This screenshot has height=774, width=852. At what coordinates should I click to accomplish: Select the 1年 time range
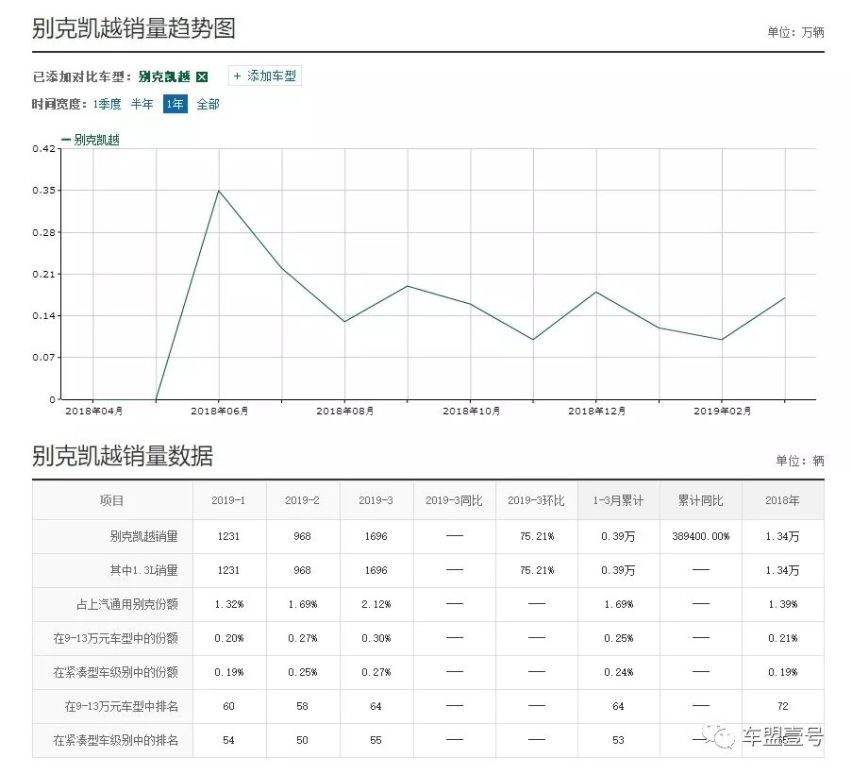[175, 104]
